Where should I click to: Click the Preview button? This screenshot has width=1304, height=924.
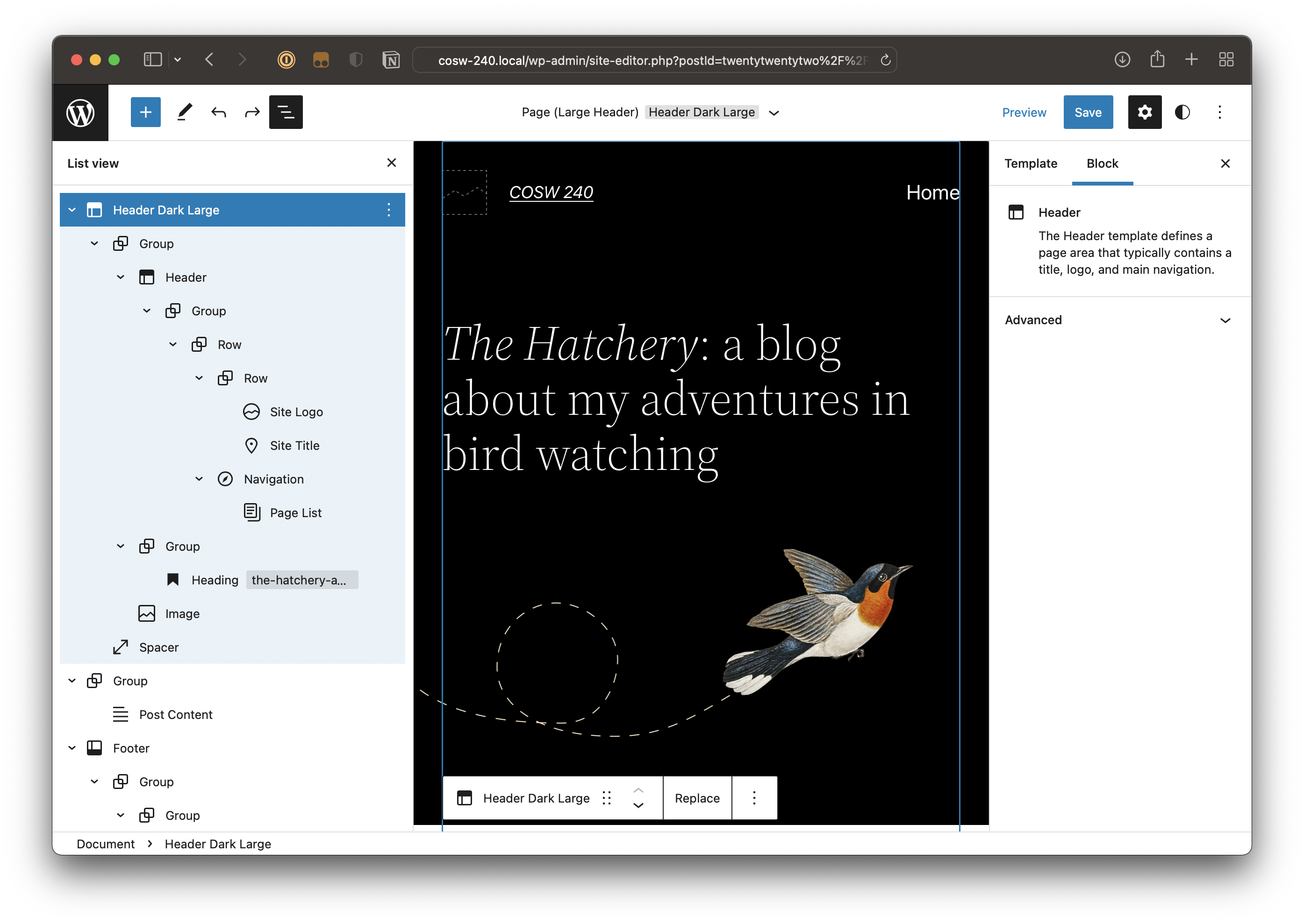1024,112
